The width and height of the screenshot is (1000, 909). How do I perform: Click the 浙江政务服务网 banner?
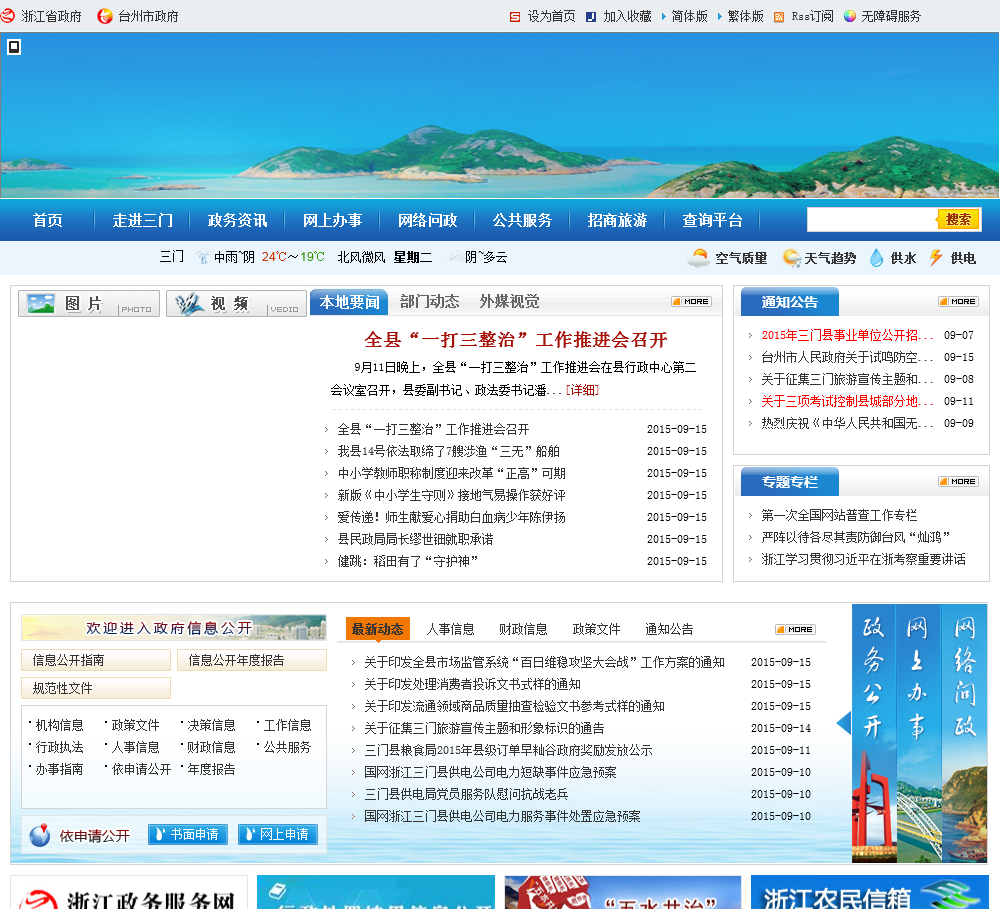129,892
